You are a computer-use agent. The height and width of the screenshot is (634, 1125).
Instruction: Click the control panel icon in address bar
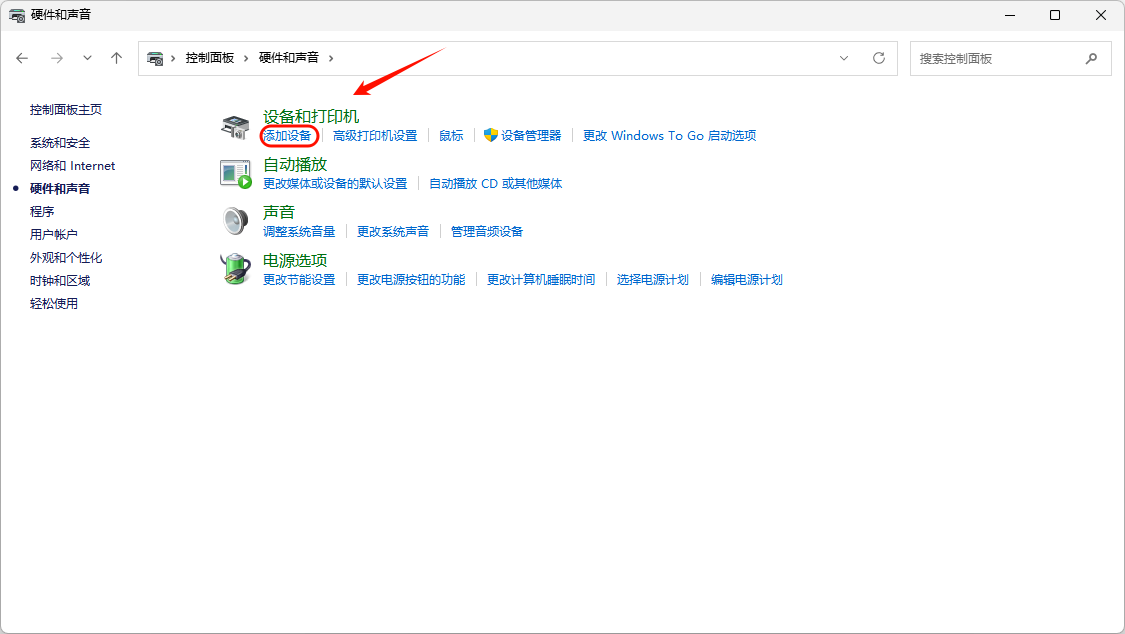[x=155, y=58]
